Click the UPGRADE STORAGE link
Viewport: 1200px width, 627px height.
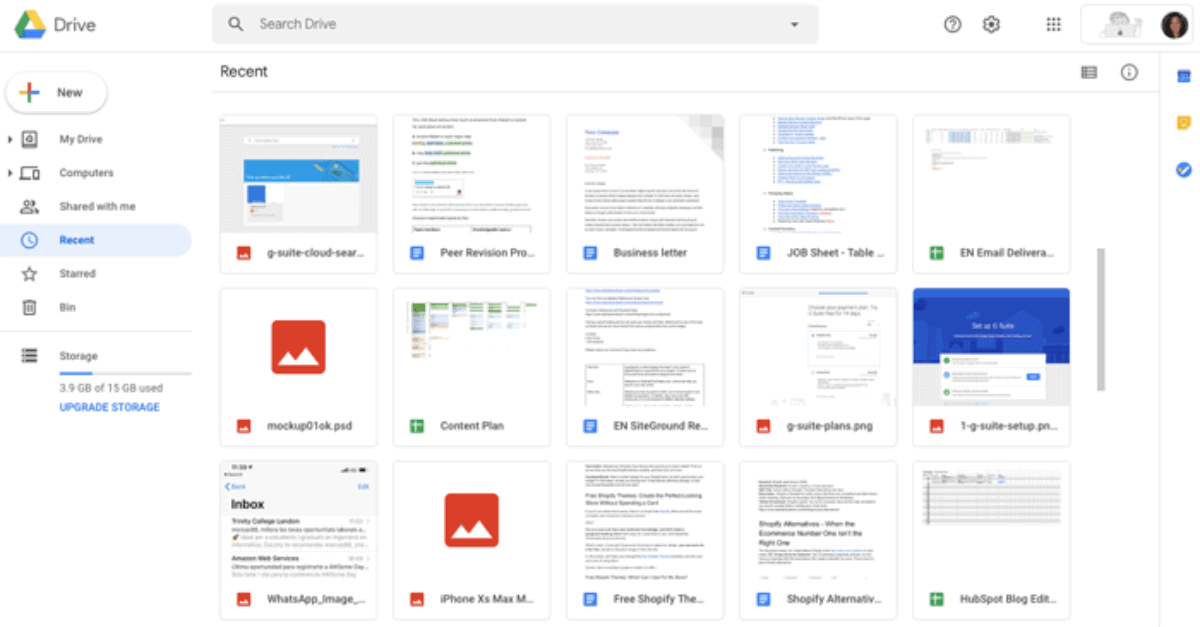click(x=109, y=407)
